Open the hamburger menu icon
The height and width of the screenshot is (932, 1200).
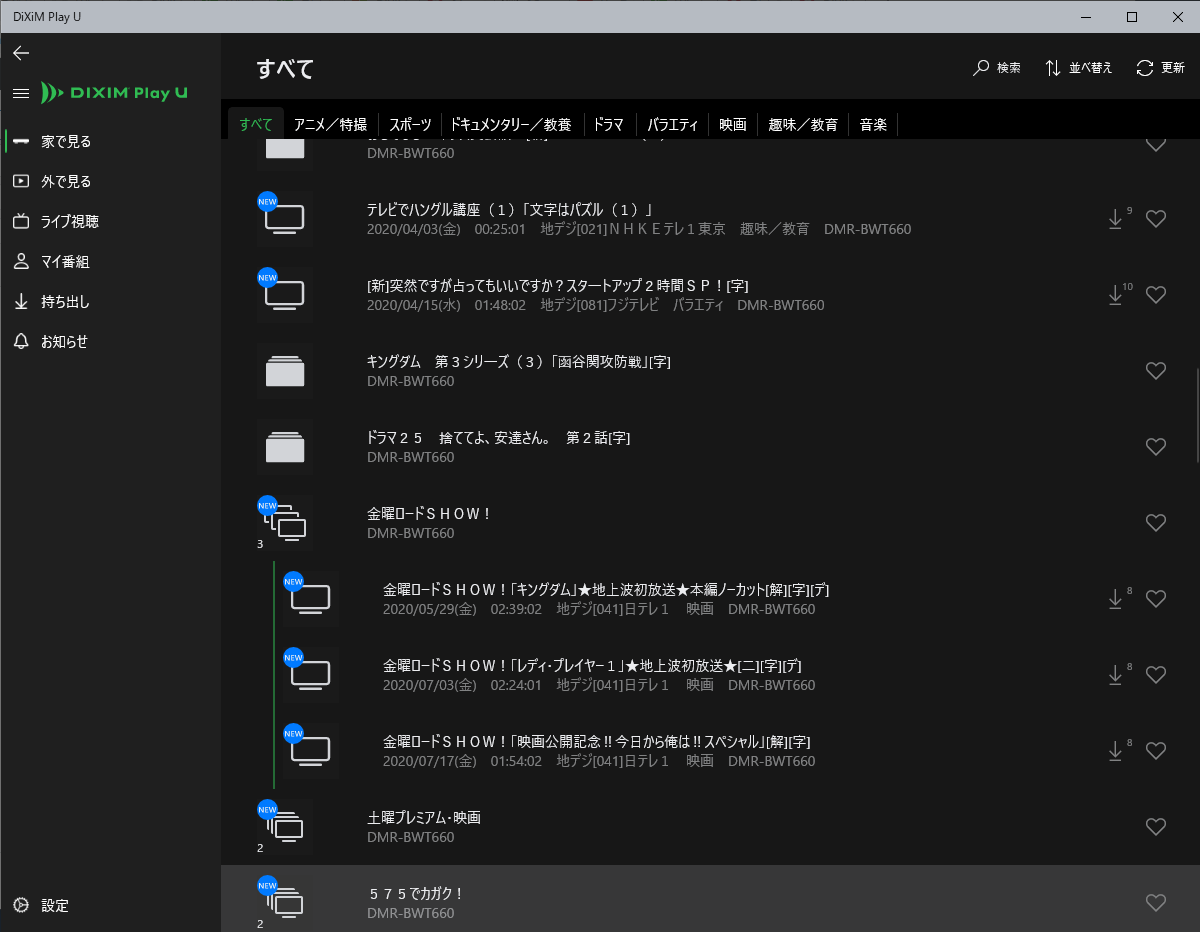(x=21, y=93)
